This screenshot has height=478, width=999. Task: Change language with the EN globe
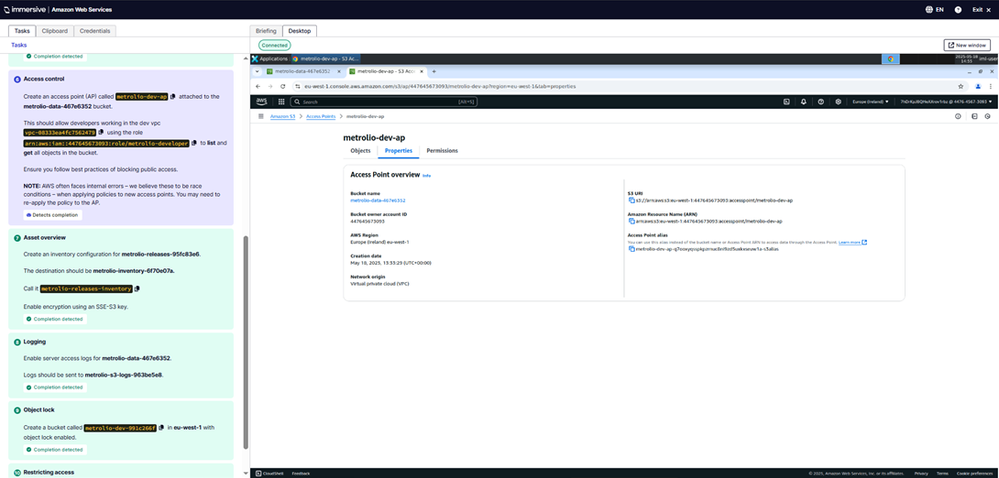point(934,10)
